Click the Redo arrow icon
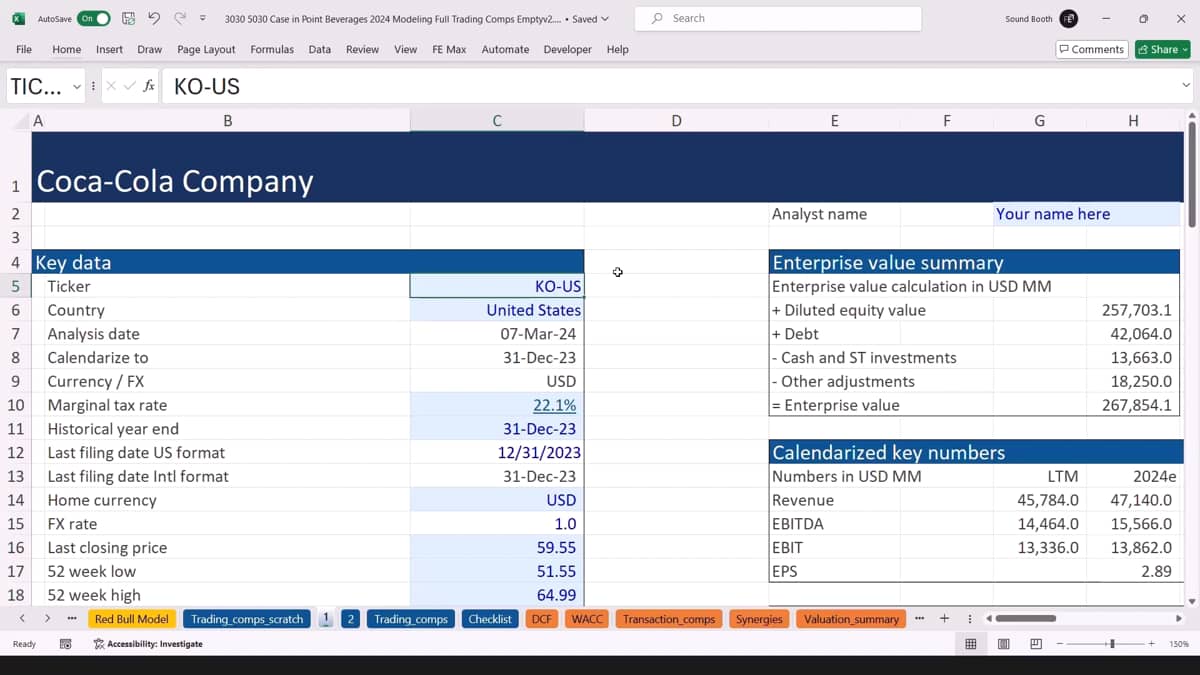 click(x=180, y=19)
